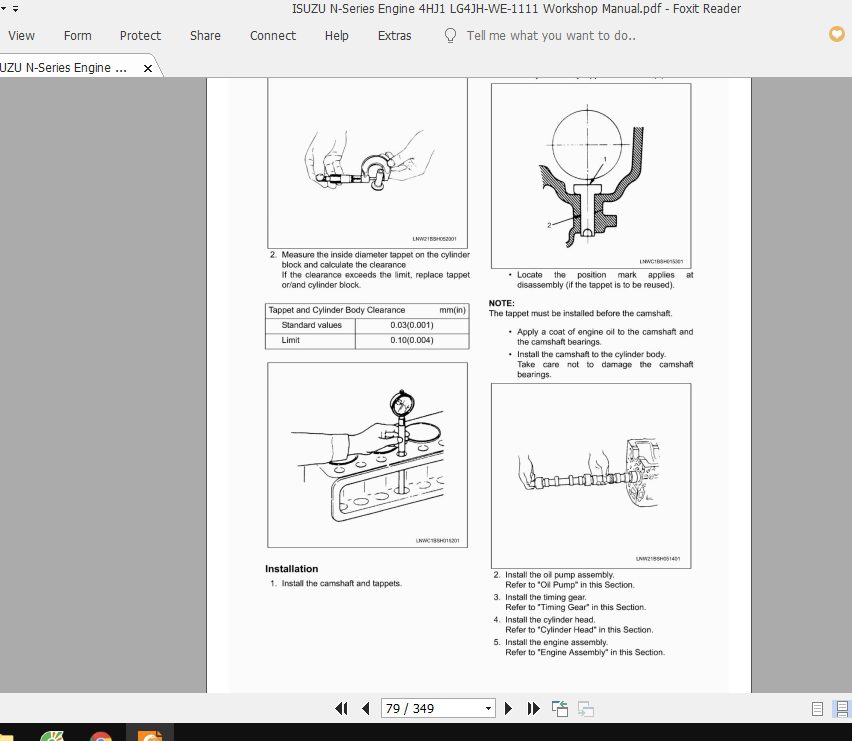Image resolution: width=852 pixels, height=741 pixels.
Task: Expand the quick access toolbar arrow
Action: (x=15, y=6)
